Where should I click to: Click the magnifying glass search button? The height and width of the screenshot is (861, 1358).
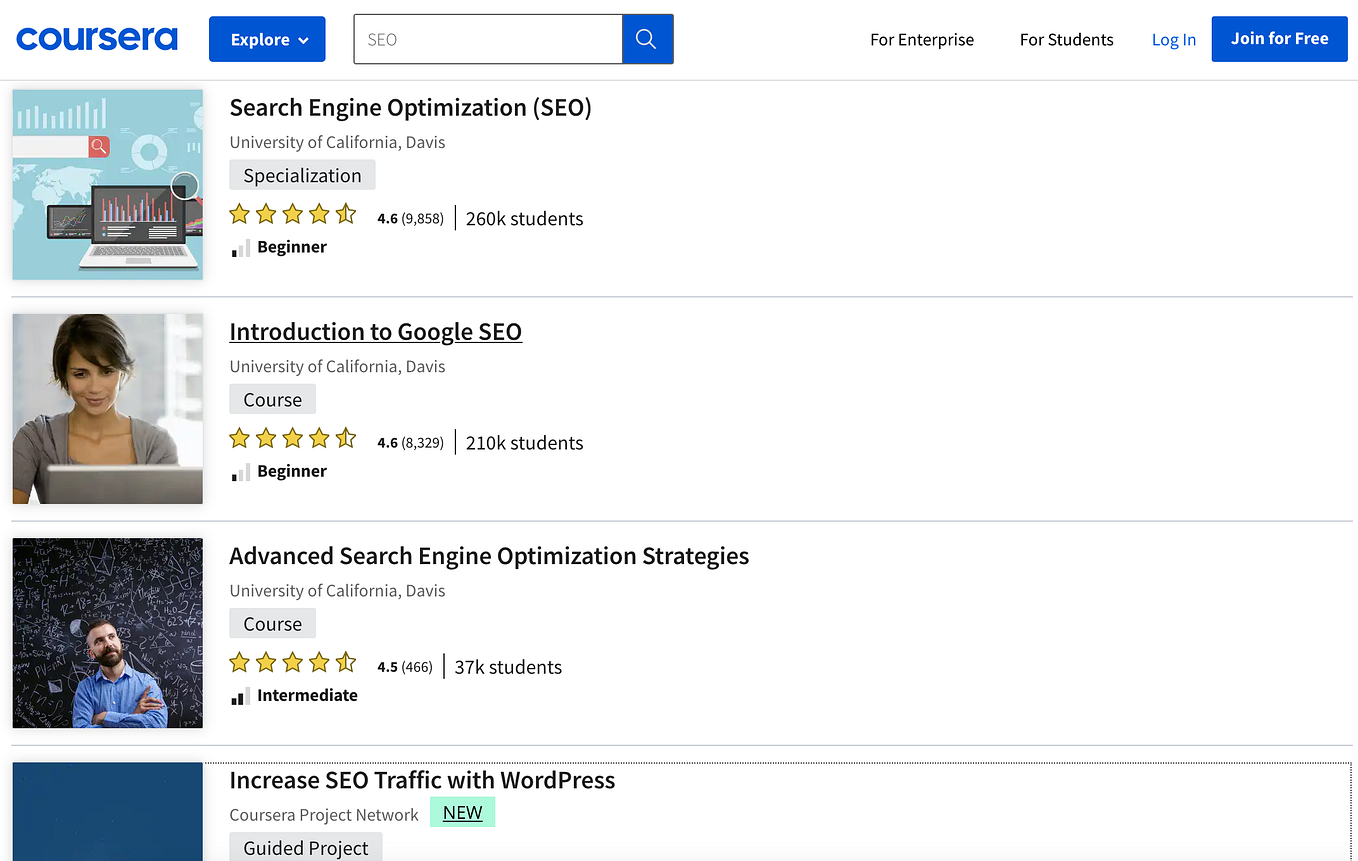pyautogui.click(x=647, y=39)
